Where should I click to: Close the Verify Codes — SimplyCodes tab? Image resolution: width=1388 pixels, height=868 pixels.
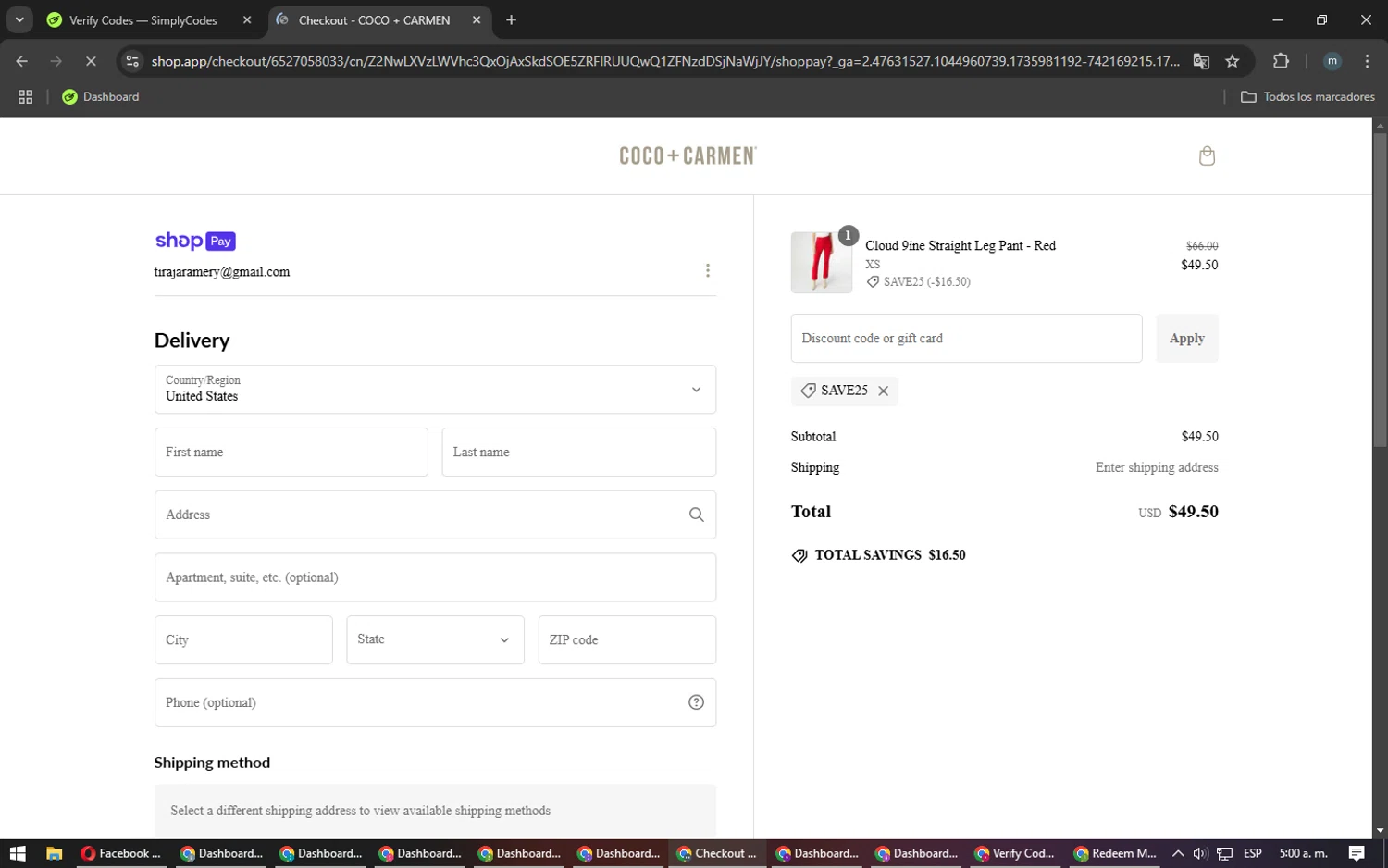(x=247, y=19)
